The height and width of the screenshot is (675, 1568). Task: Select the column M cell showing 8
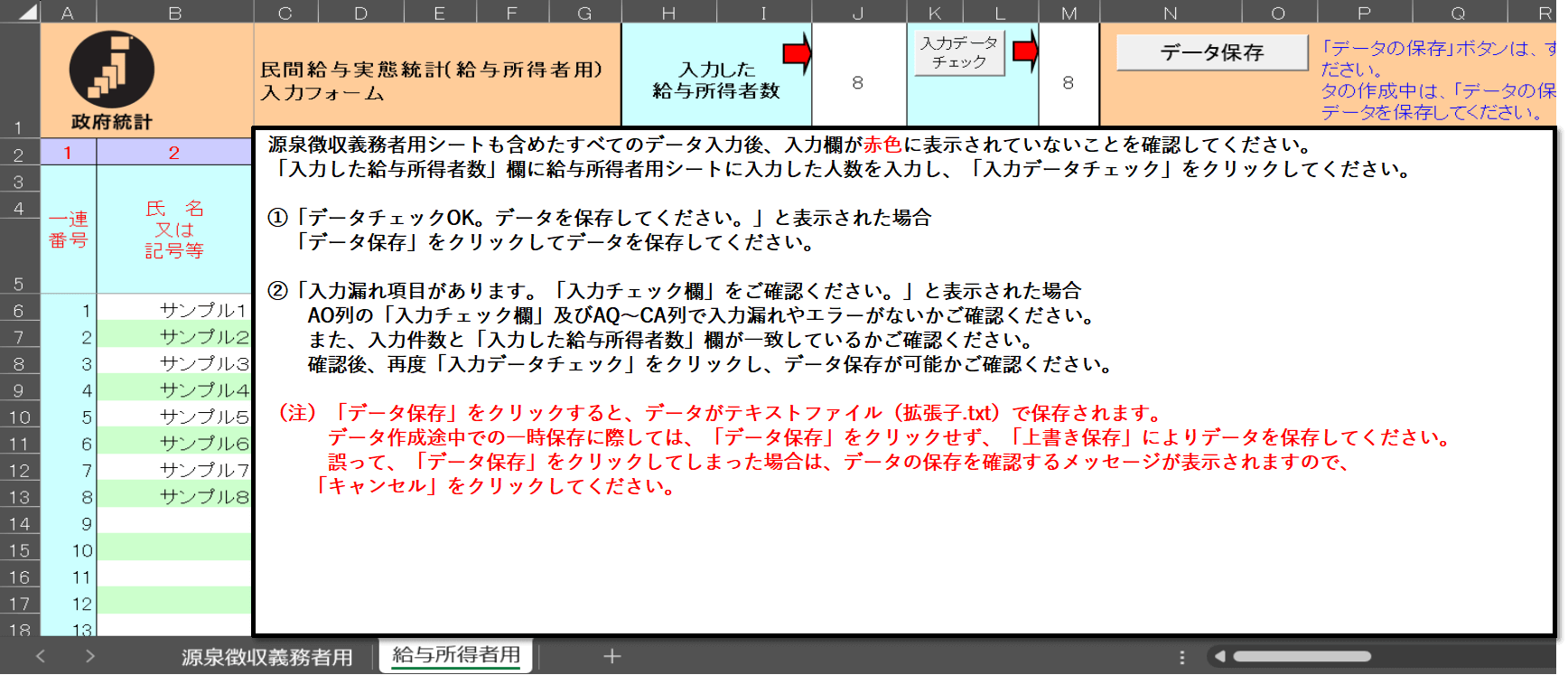pos(1069,82)
